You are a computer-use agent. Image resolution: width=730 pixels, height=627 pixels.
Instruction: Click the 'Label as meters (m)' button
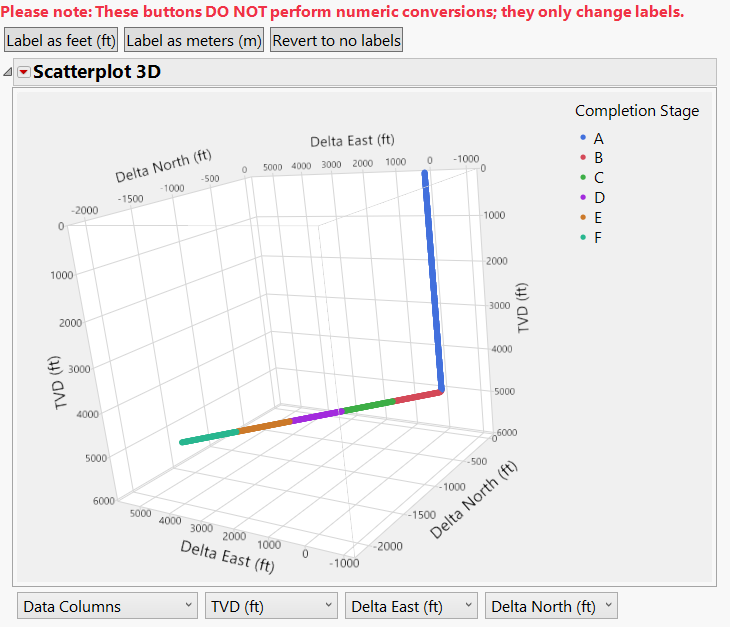194,40
